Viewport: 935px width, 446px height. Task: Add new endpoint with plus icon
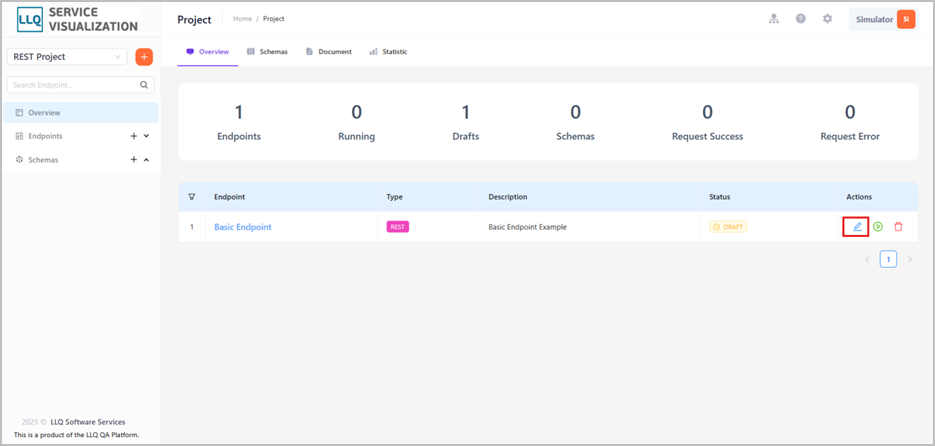[x=134, y=136]
